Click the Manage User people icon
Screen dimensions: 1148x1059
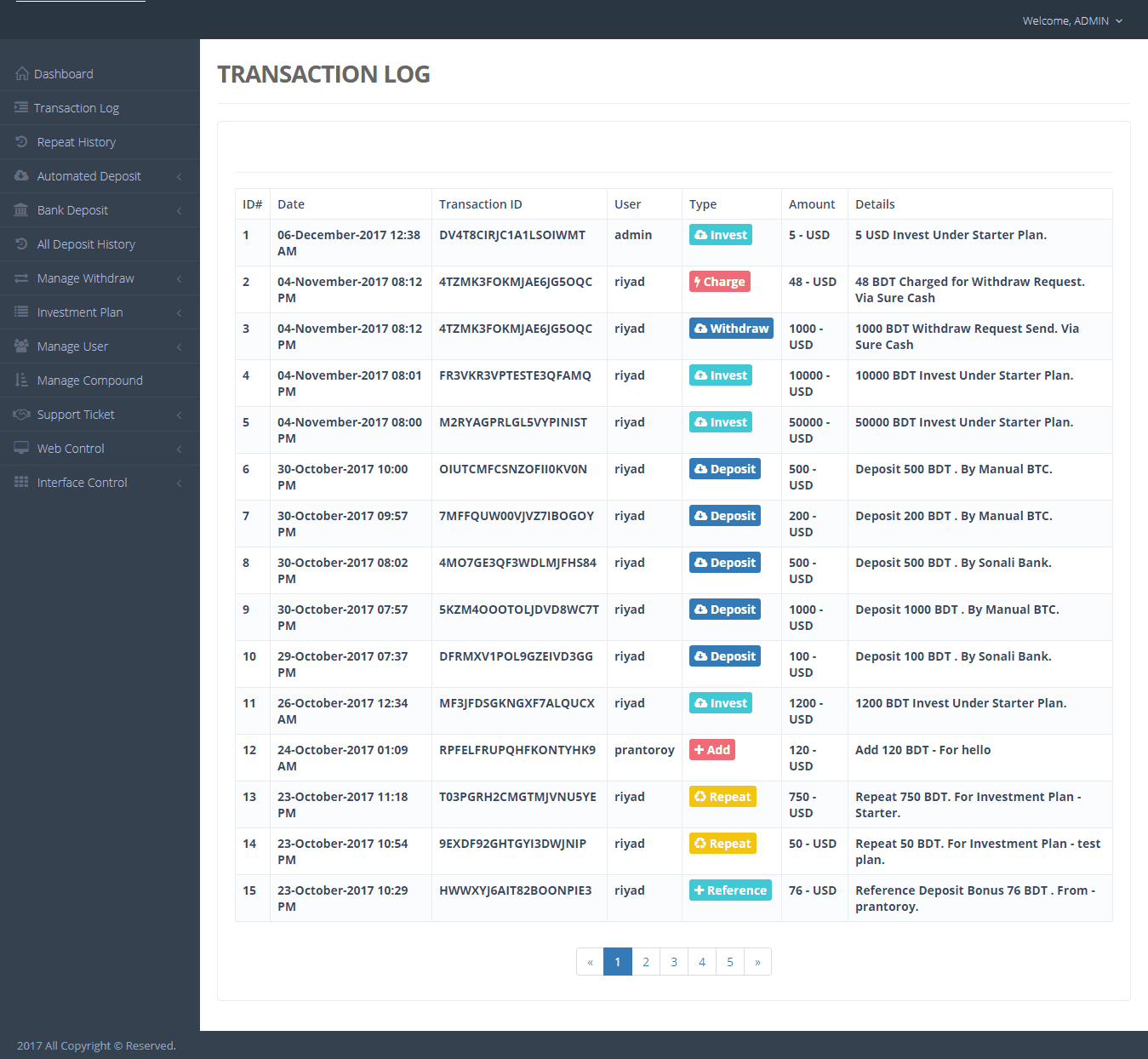[x=21, y=346]
